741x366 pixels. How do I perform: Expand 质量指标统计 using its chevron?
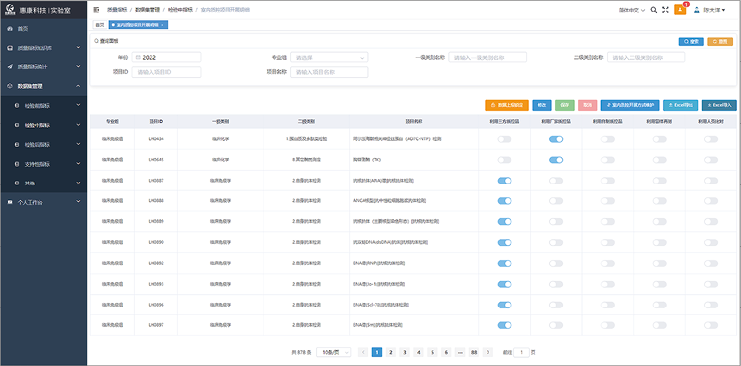(x=78, y=67)
